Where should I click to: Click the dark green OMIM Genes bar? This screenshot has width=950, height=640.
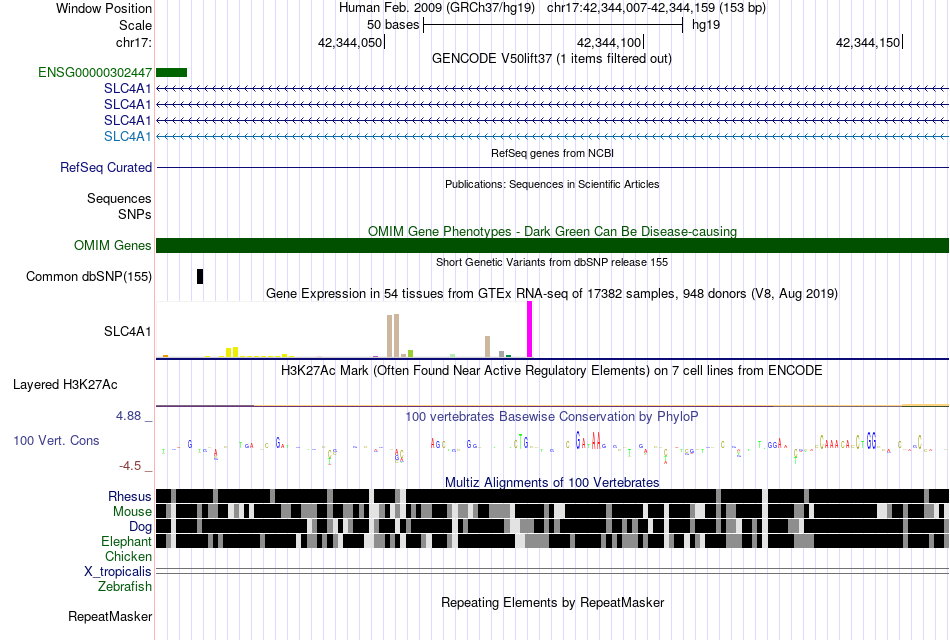[553, 245]
